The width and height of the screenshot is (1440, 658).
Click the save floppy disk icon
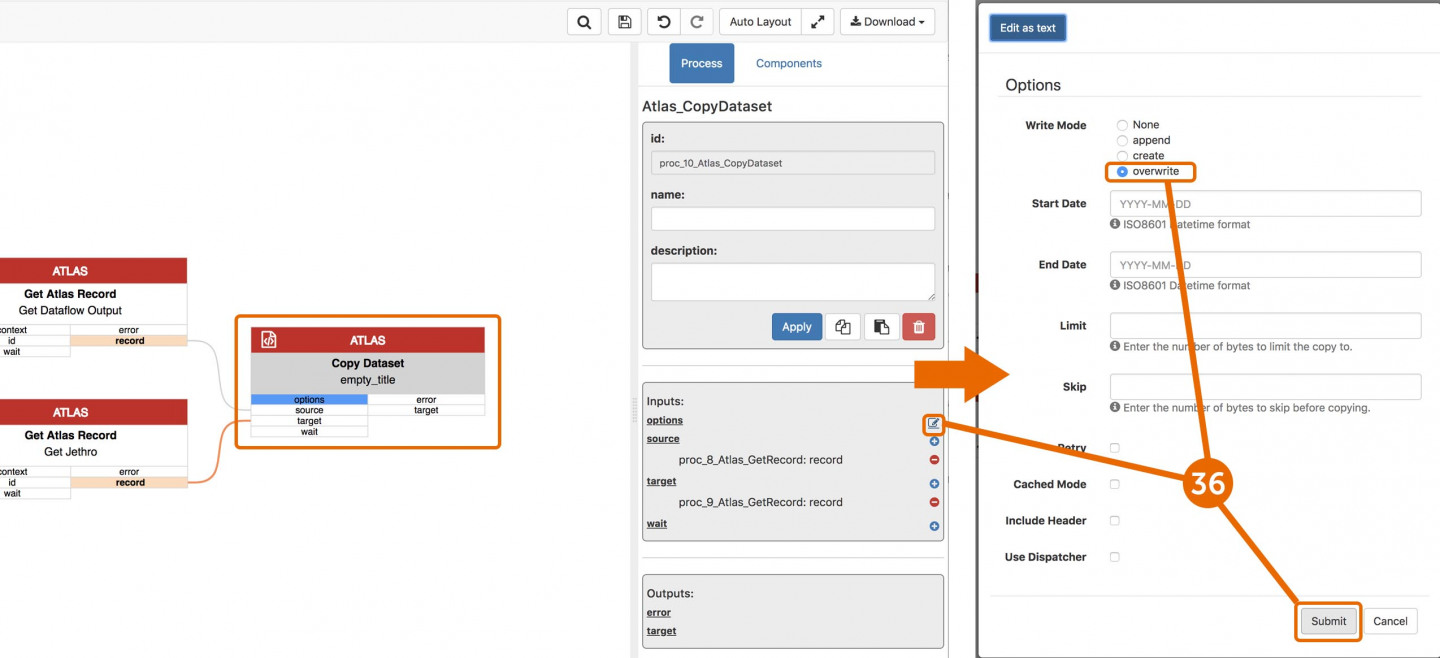(625, 22)
